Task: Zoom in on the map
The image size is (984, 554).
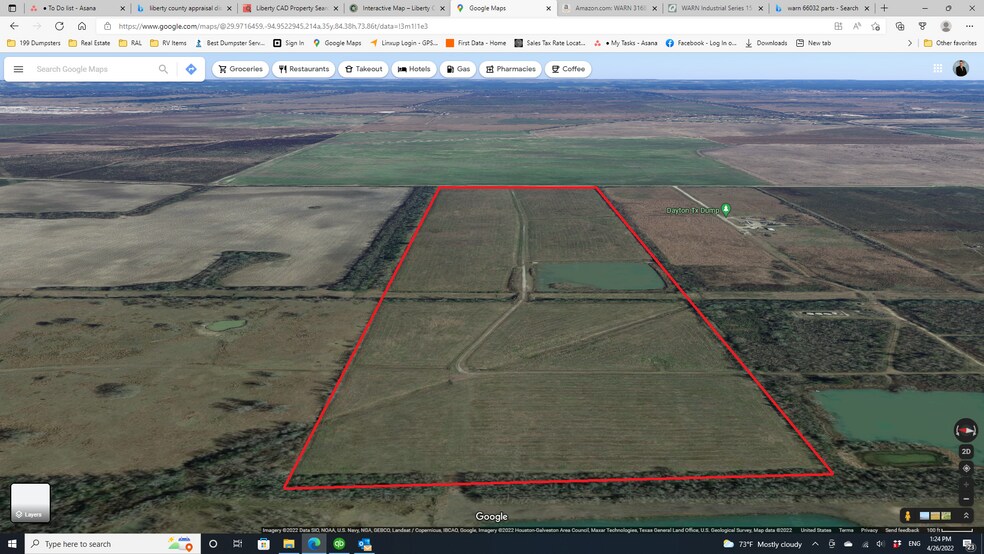Action: tap(966, 484)
